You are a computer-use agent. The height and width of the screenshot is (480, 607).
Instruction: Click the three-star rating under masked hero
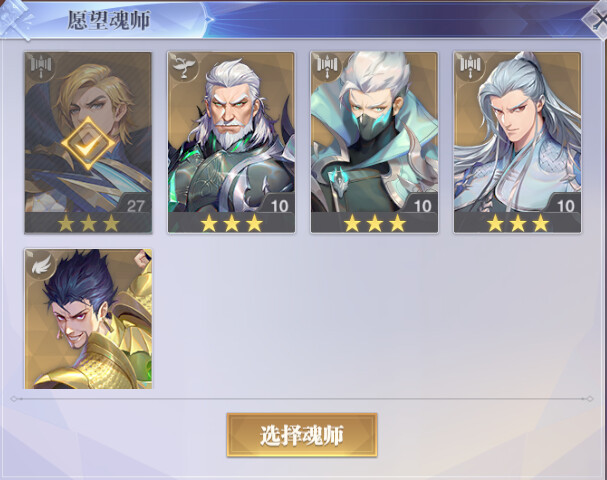click(374, 223)
